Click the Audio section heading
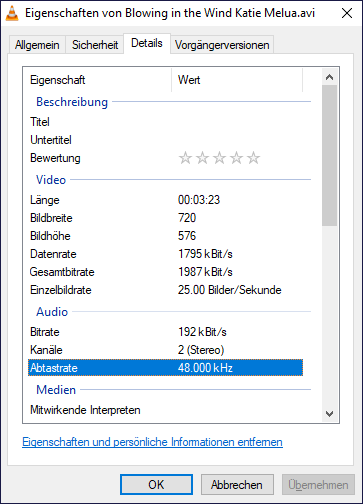363x504 pixels. click(52, 312)
